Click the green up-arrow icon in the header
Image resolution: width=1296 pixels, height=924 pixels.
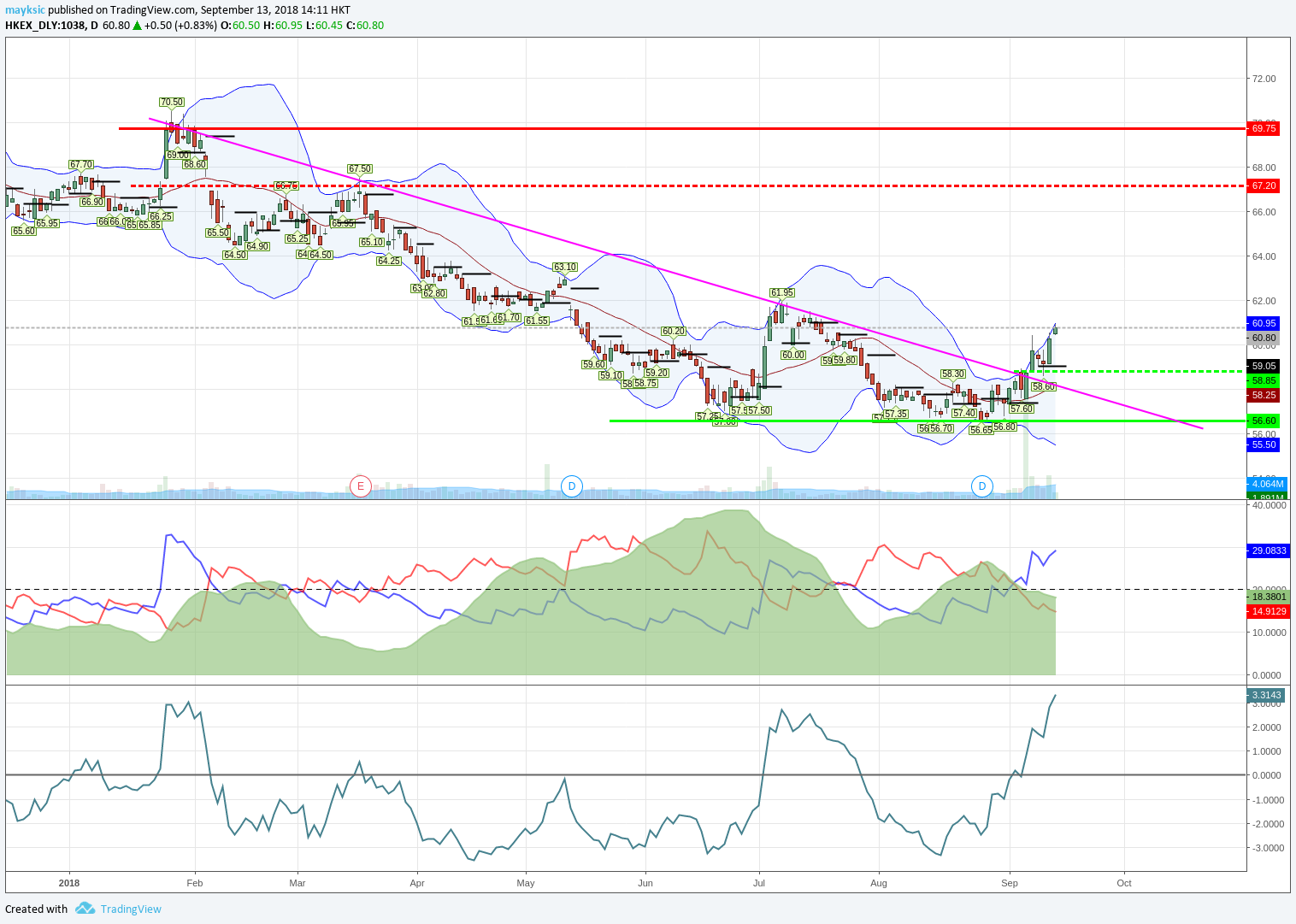[137, 26]
